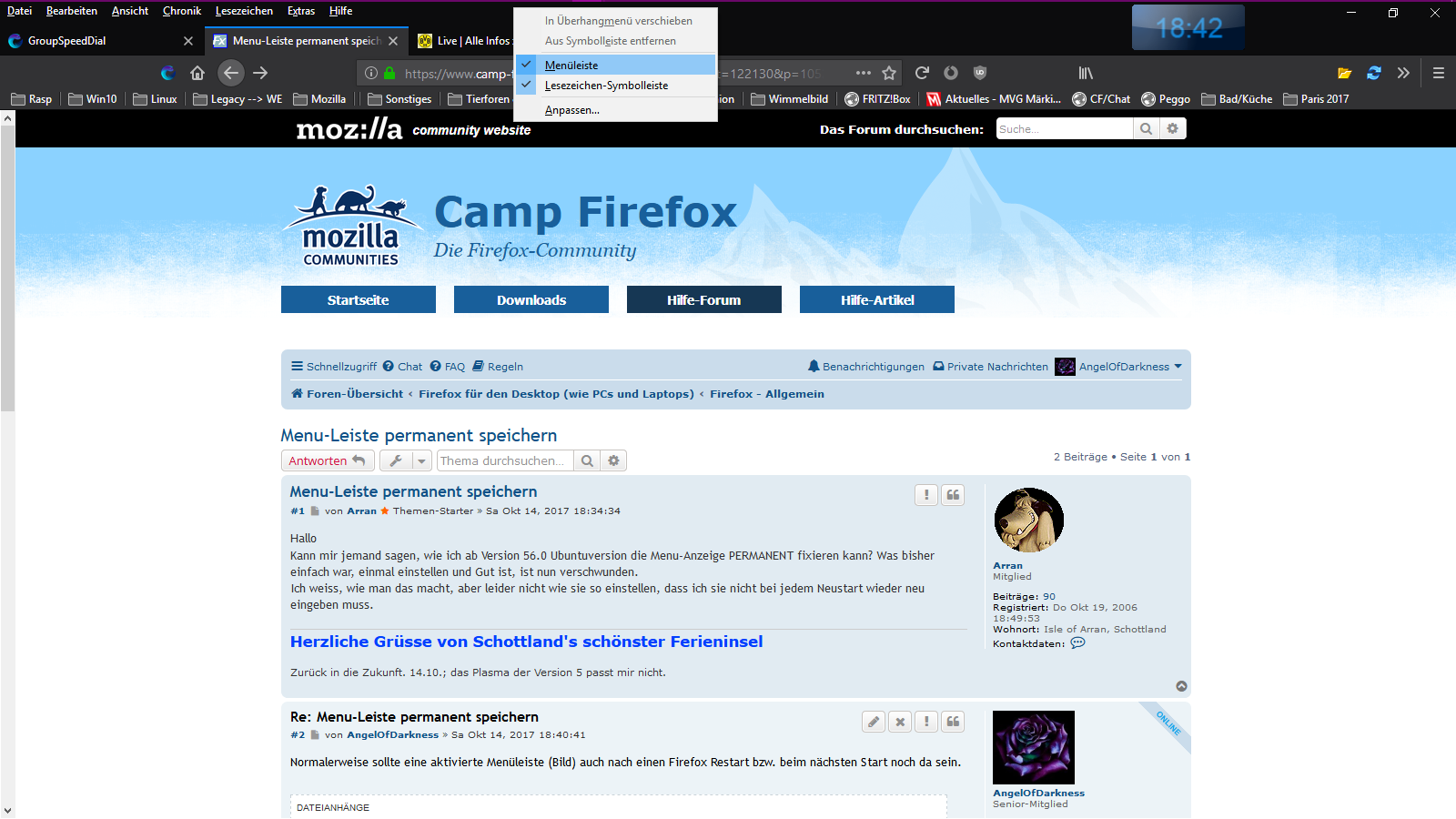Click the Antworten reply button
The height and width of the screenshot is (819, 1456).
pyautogui.click(x=328, y=461)
